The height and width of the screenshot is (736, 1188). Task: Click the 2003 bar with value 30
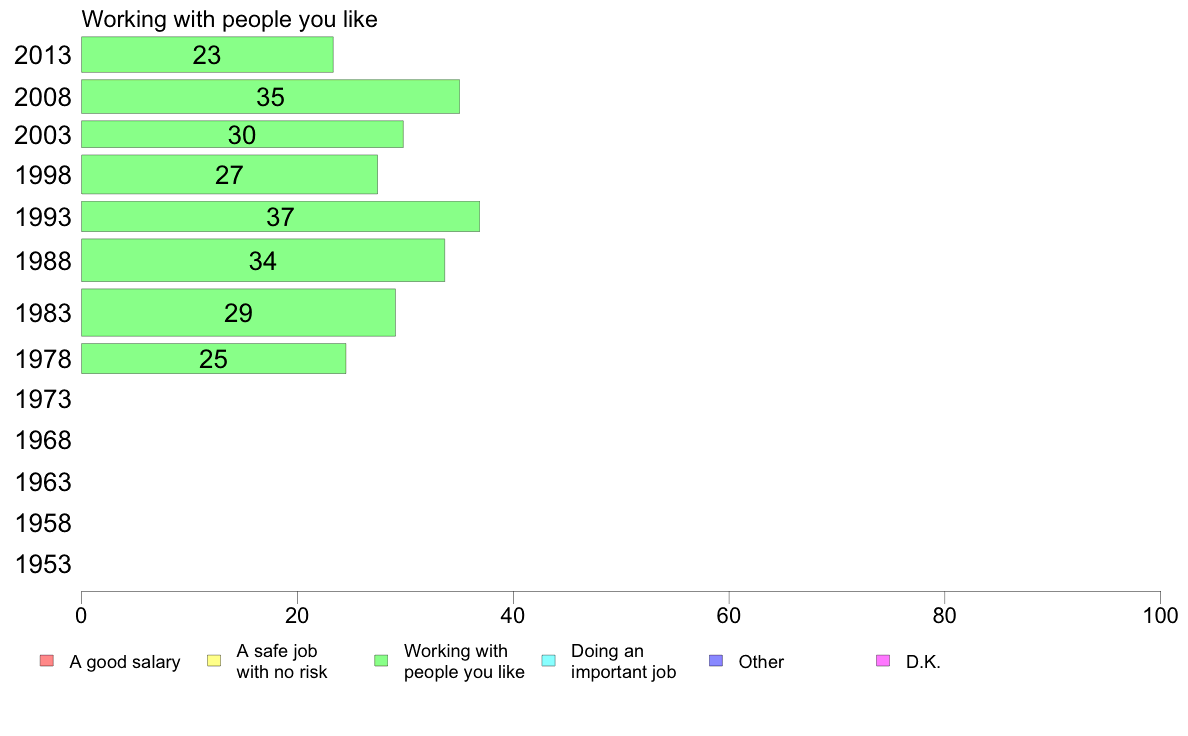(x=242, y=134)
